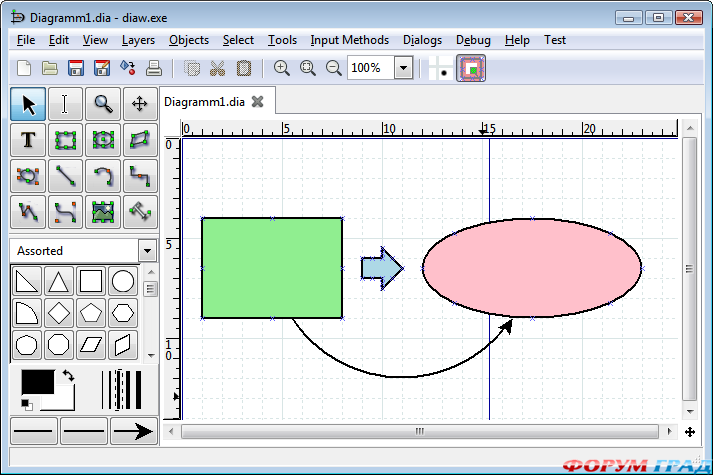Screen dimensions: 713x475
Task: Select the Beziergon tool
Action: point(28,176)
